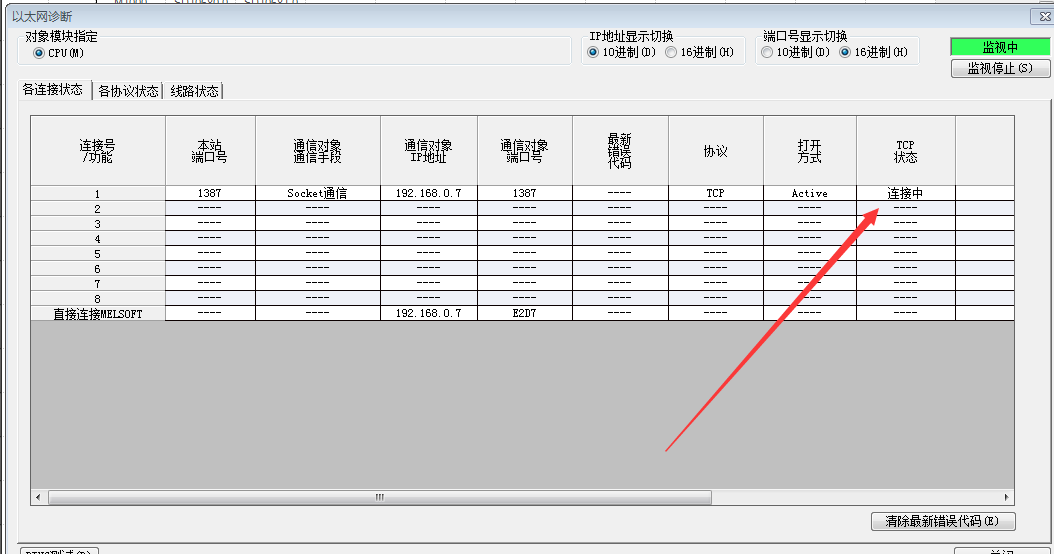Switch to the 各协议状态 tab
Screen dimensions: 1054x554
(x=128, y=91)
